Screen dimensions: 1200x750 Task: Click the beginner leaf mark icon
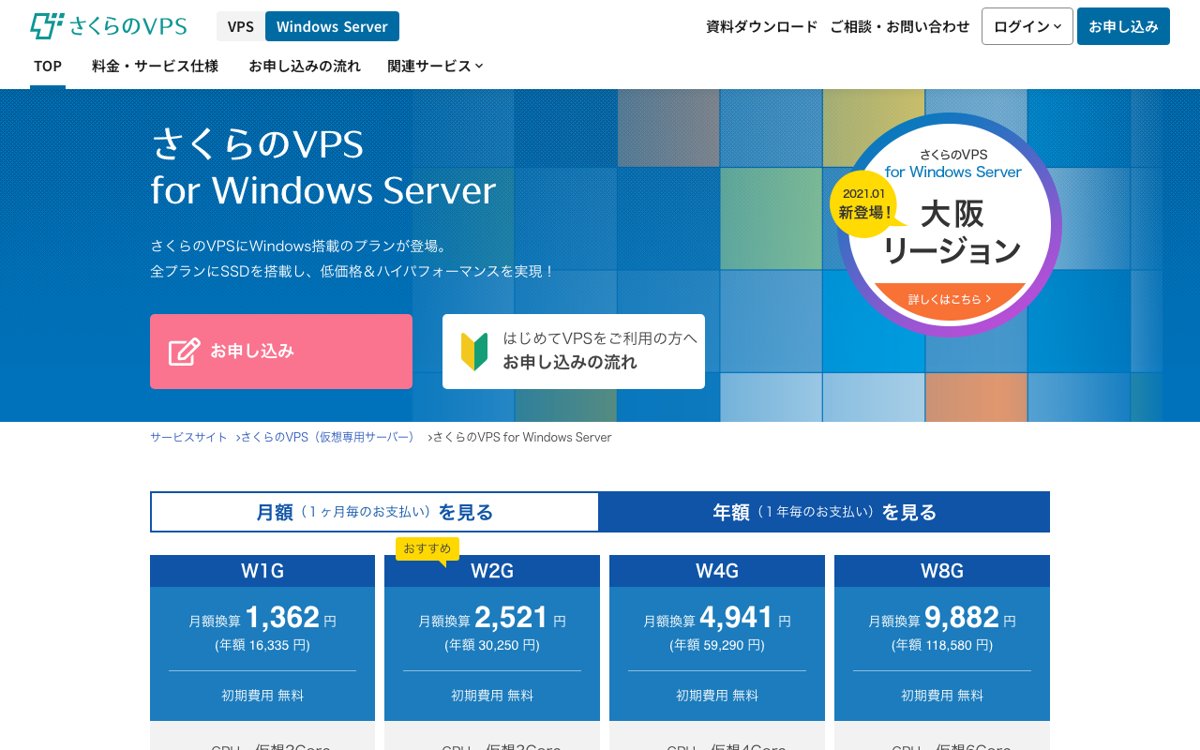pyautogui.click(x=474, y=351)
